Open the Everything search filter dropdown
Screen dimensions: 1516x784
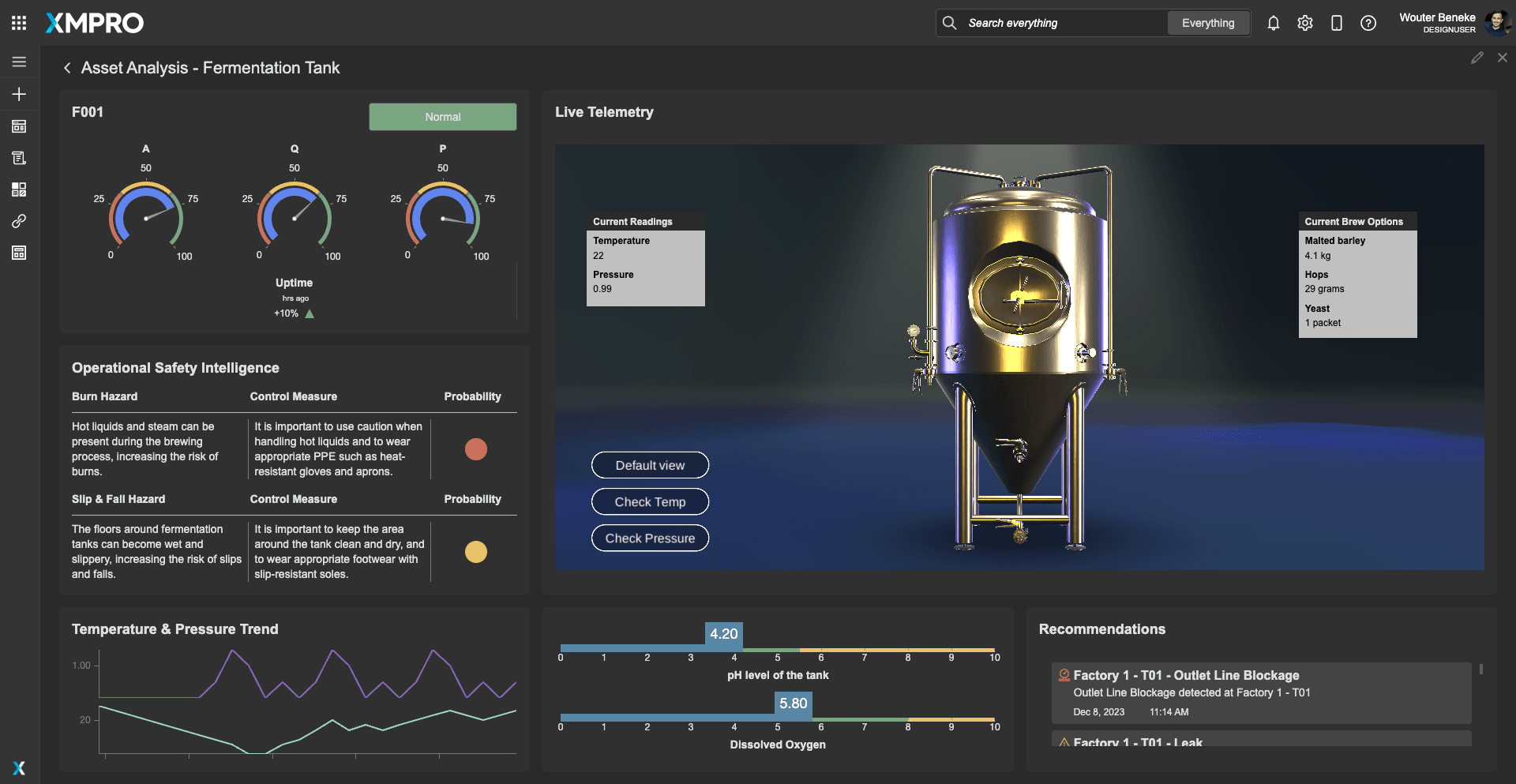1207,23
